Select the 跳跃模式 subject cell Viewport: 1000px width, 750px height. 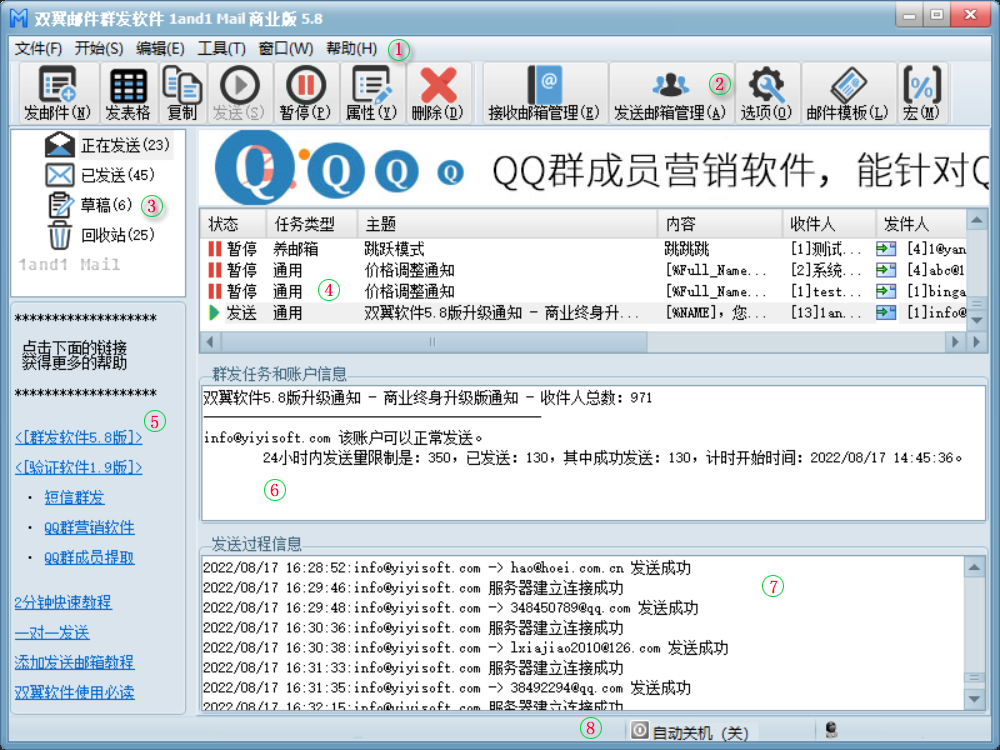tap(394, 249)
